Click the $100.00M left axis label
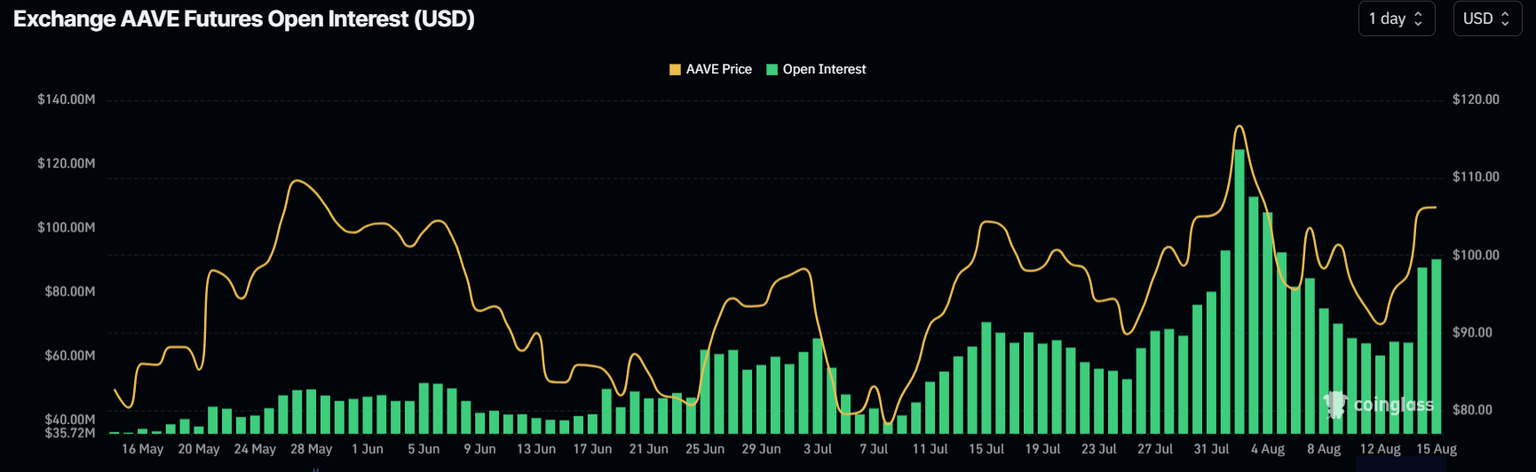Screen dimensions: 1536x472 [66, 227]
